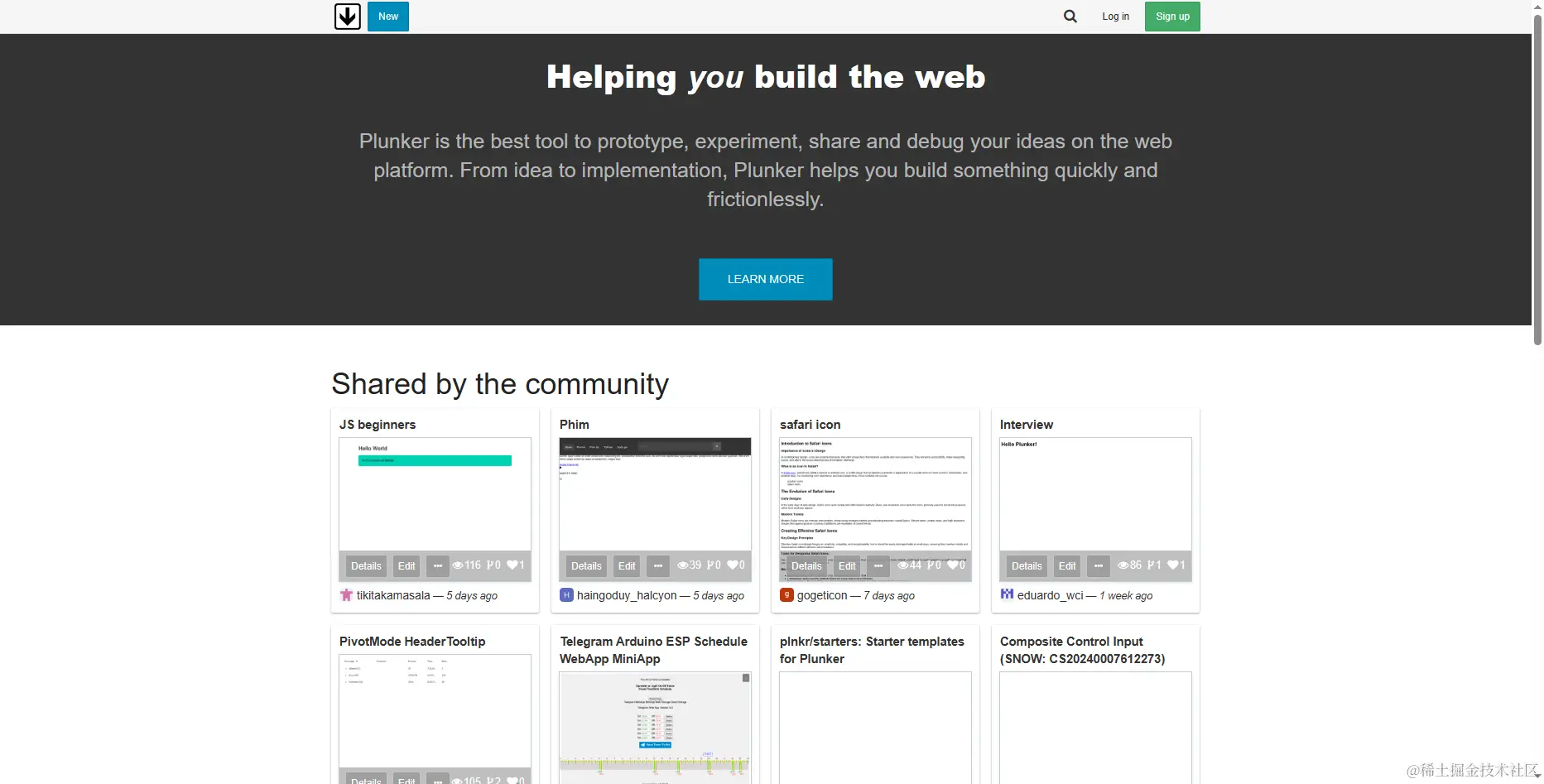Expand more options on JS beginners card

click(438, 566)
